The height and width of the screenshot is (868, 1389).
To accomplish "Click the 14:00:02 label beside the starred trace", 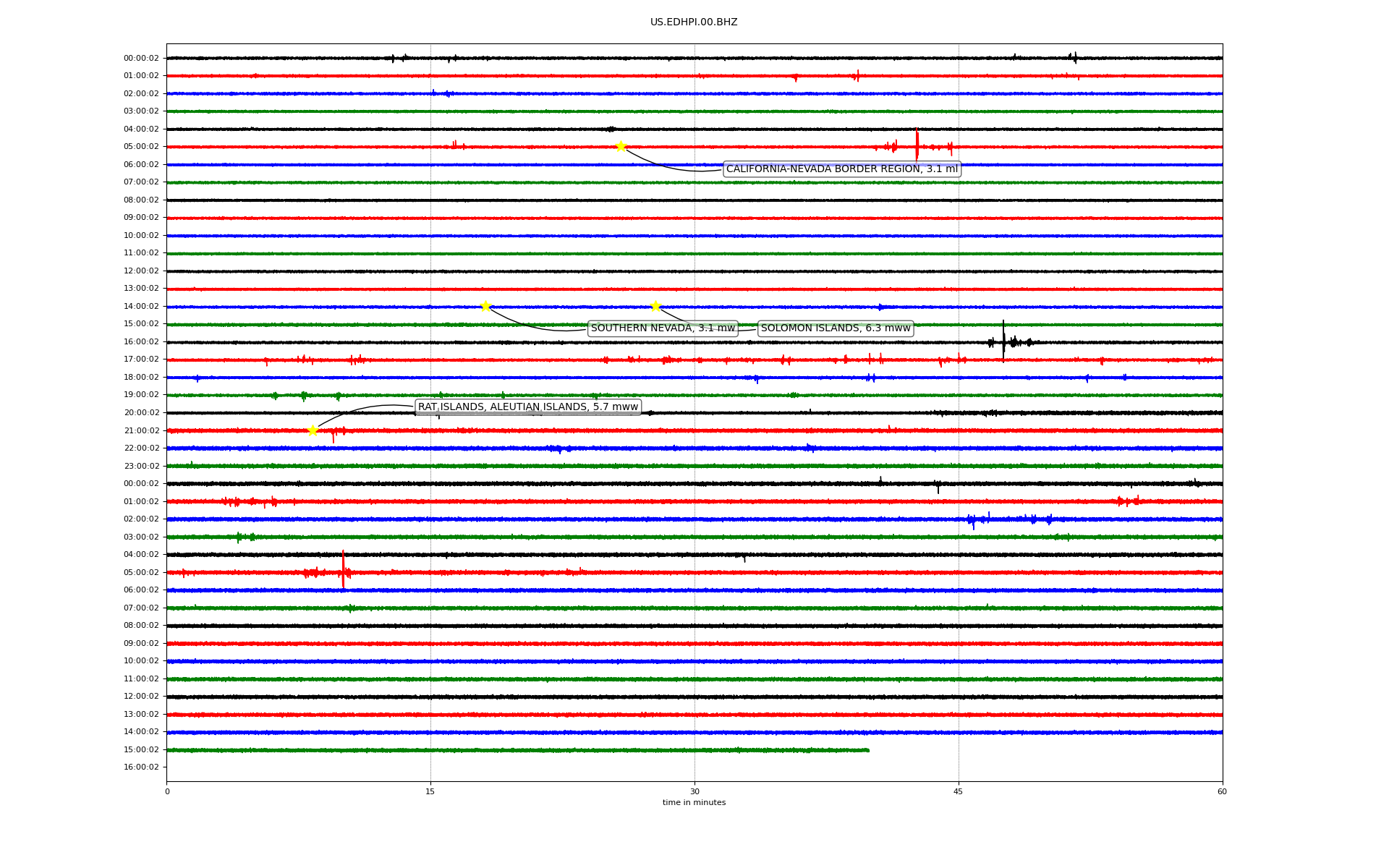I will [x=141, y=307].
